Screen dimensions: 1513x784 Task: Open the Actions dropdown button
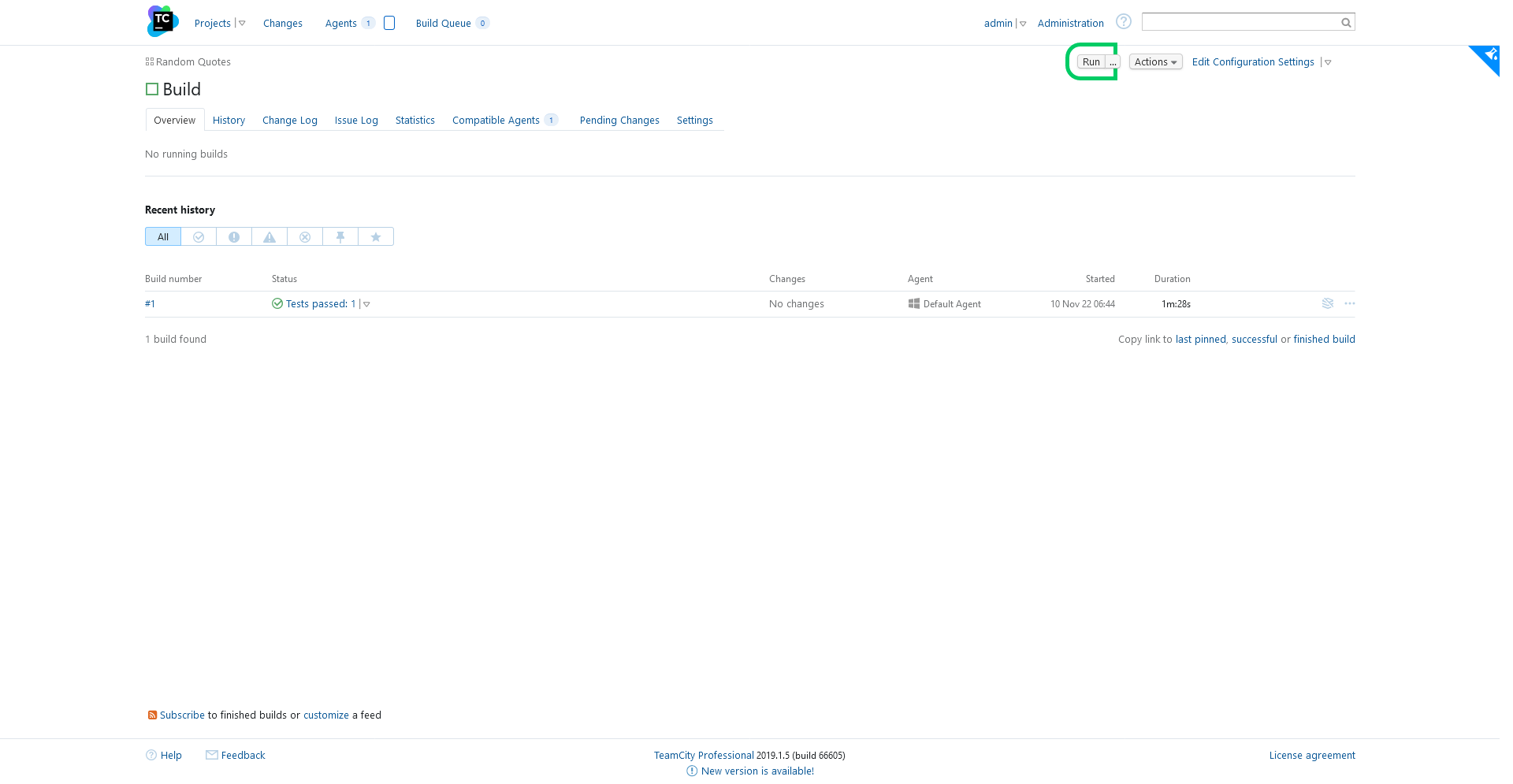(1156, 61)
